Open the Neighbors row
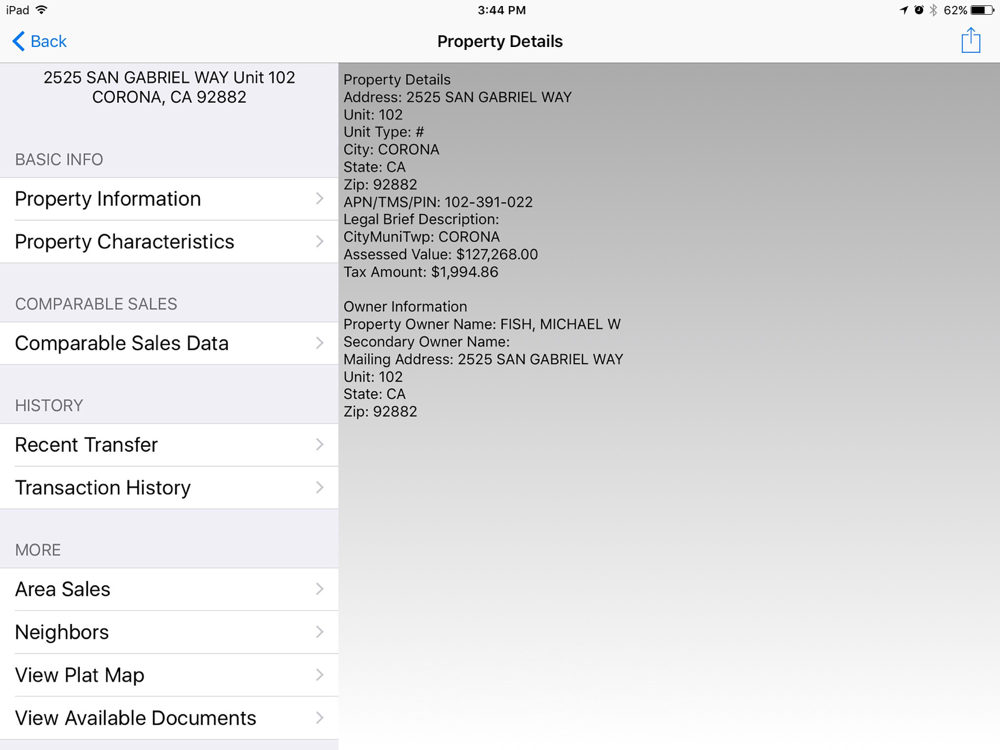Screen dimensions: 1000x750 coord(169,632)
